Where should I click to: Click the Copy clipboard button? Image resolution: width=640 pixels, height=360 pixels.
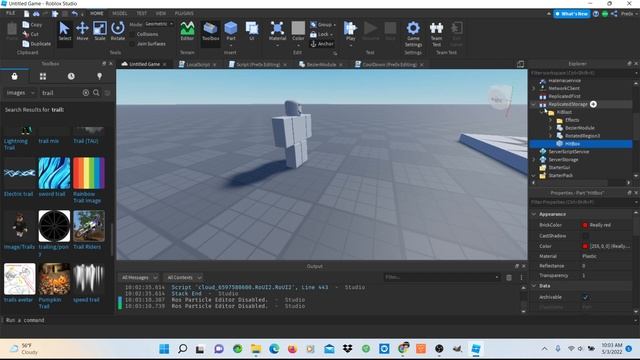[x=32, y=24]
